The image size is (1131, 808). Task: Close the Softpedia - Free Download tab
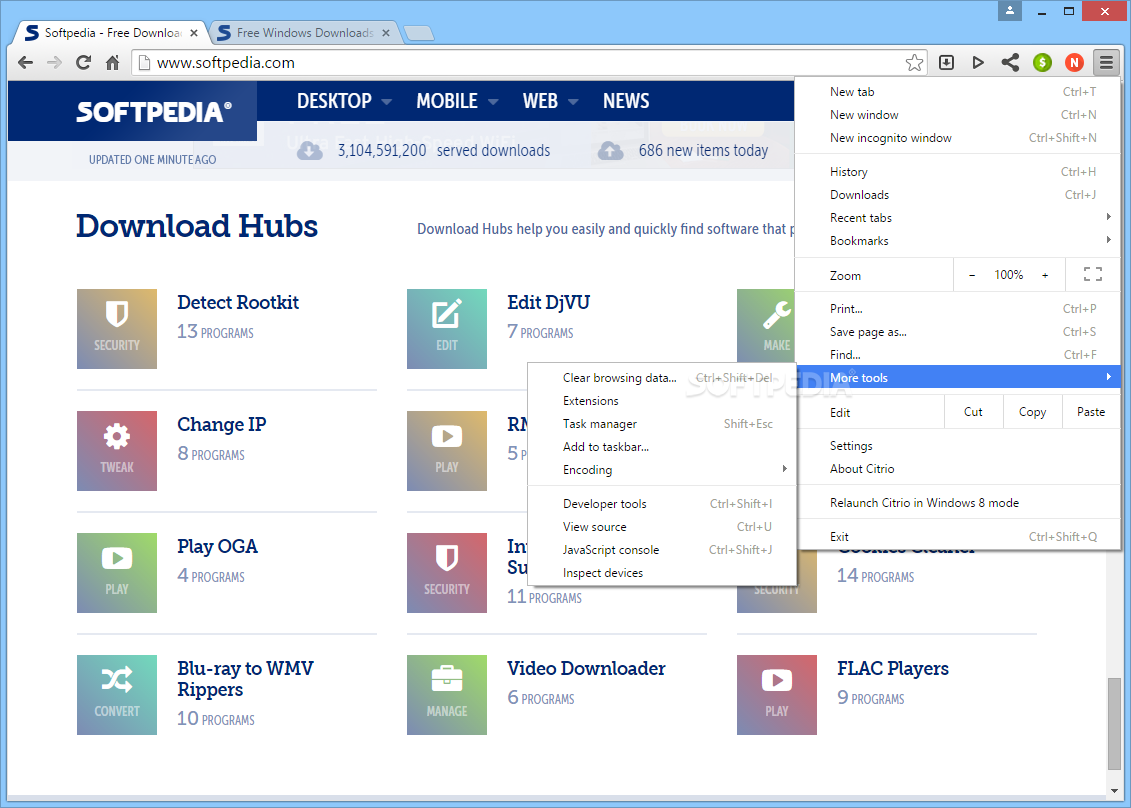tap(193, 33)
